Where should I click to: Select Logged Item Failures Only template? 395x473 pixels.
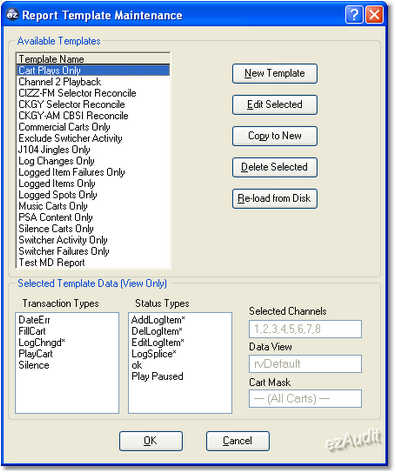coord(93,172)
